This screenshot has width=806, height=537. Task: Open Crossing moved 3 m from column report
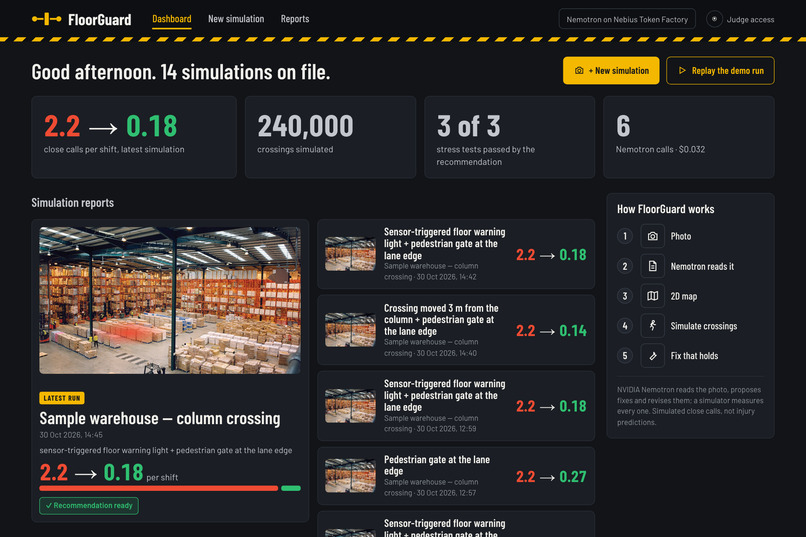click(456, 330)
